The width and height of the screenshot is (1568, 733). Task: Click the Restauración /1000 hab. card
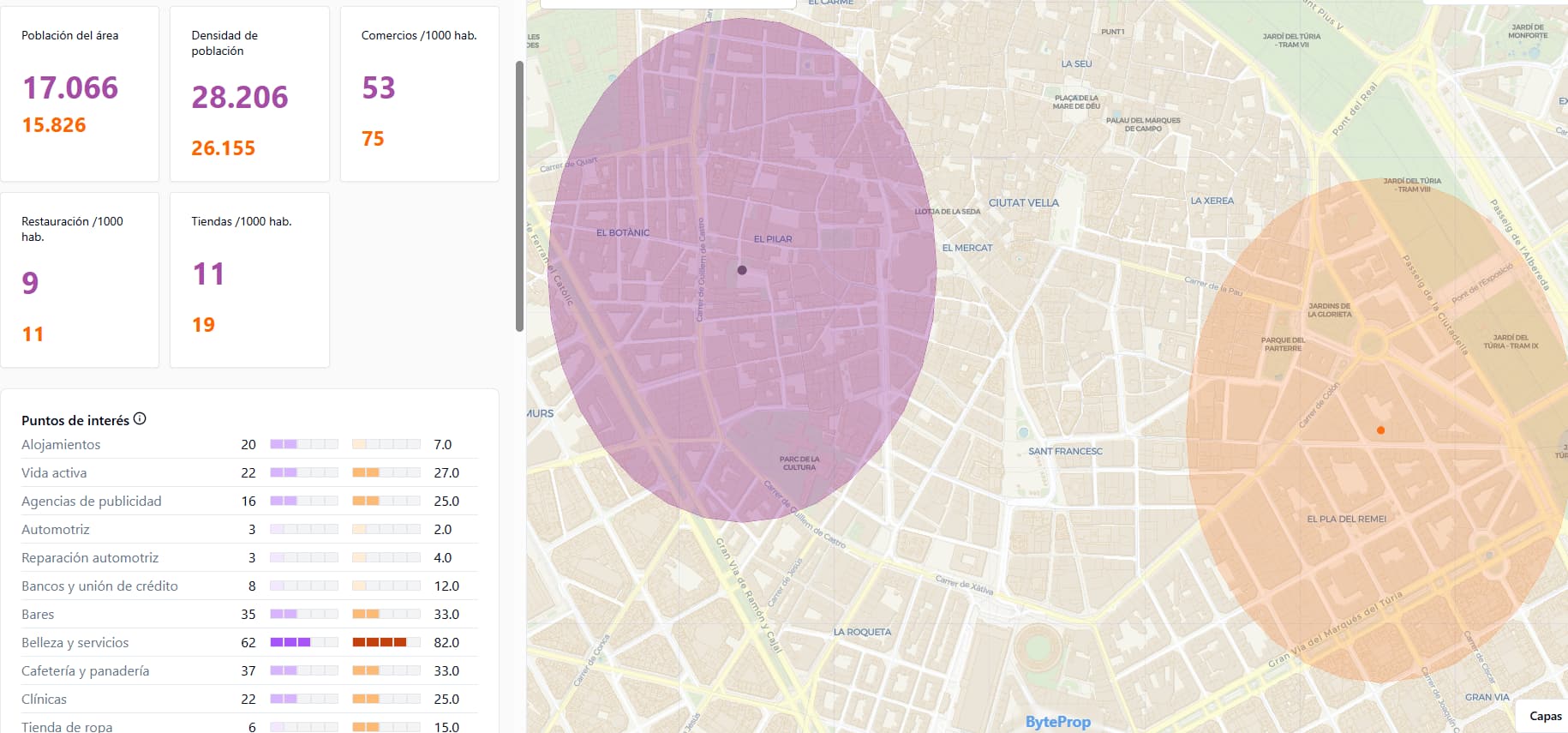click(x=80, y=279)
